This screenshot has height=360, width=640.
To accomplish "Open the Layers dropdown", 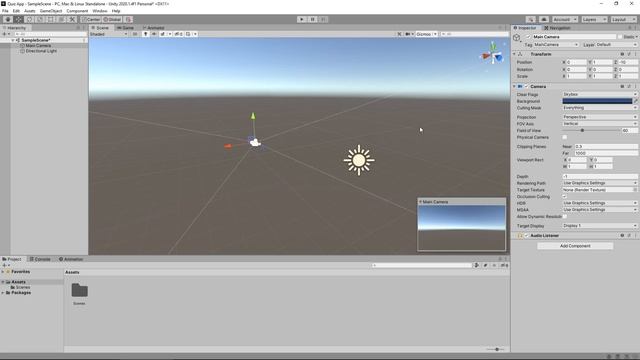I will tap(594, 19).
